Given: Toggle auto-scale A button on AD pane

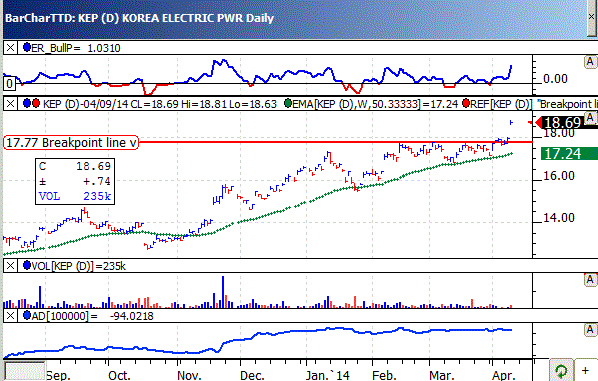Looking at the screenshot, I should coord(590,330).
